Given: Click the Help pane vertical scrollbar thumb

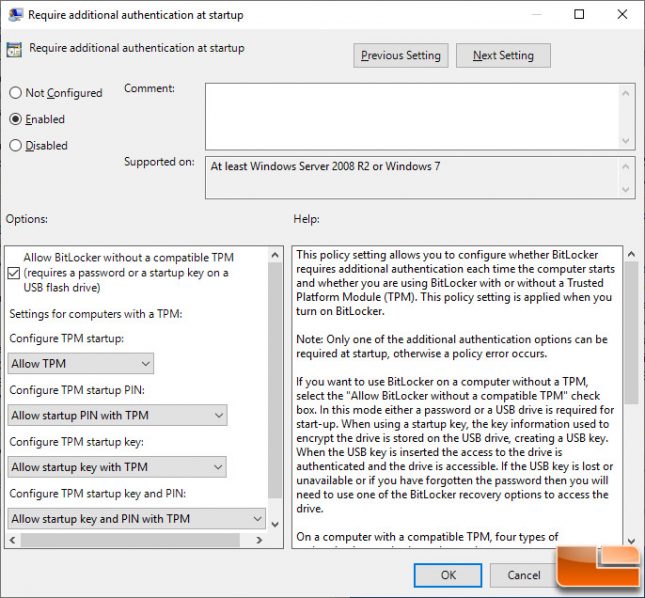Looking at the screenshot, I should pyautogui.click(x=631, y=333).
